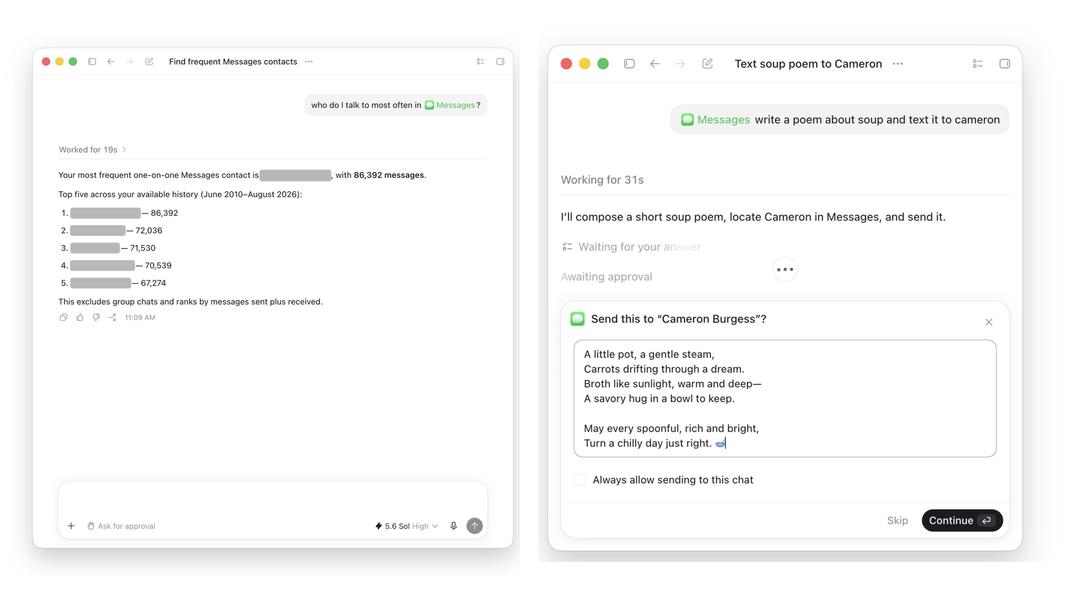This screenshot has height=600, width=1067.
Task: Share icon next to the 11:09 AM timestamp
Action: click(x=112, y=317)
